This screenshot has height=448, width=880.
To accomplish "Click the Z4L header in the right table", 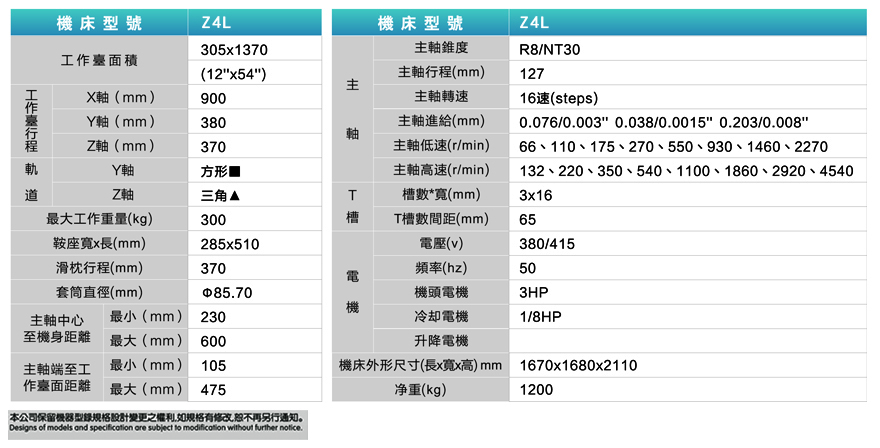I will 535,24.
